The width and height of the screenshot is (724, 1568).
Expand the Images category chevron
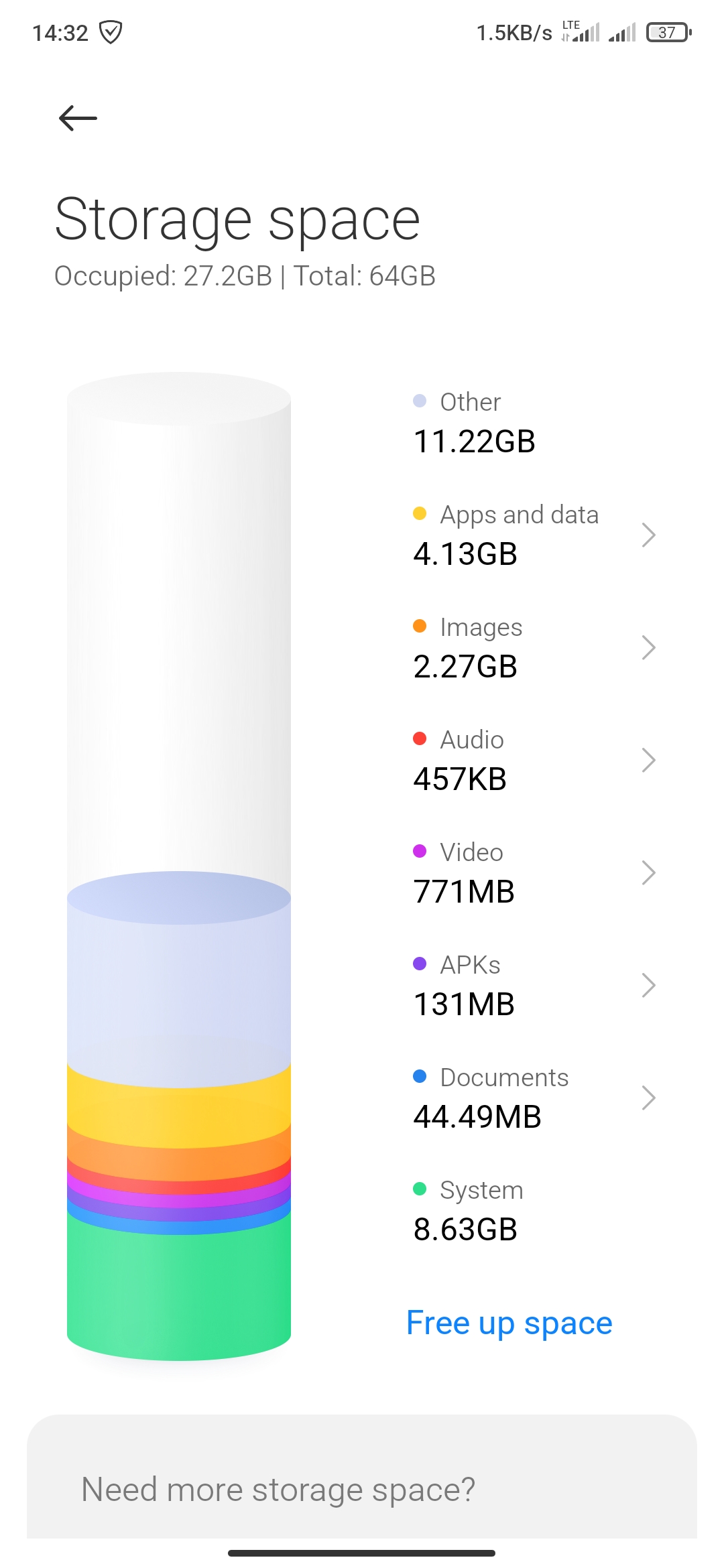pyautogui.click(x=648, y=647)
